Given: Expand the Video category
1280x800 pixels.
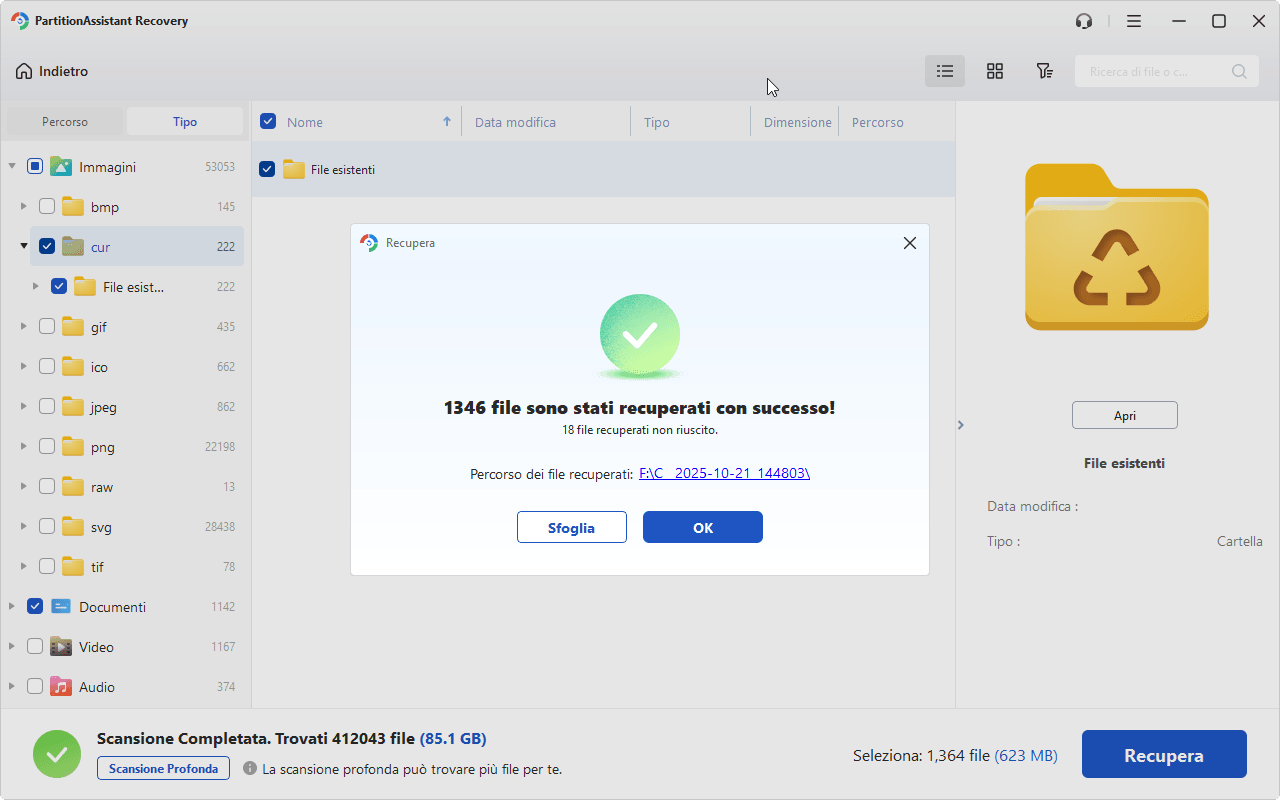Looking at the screenshot, I should click(12, 647).
